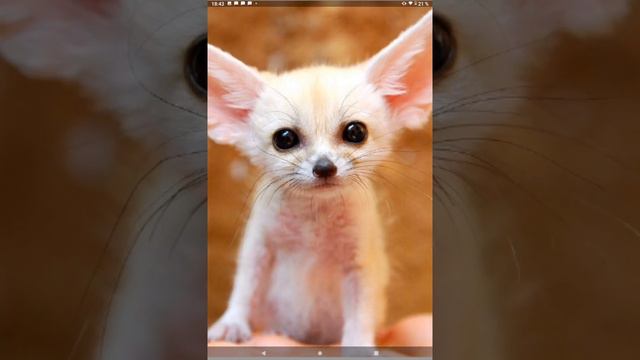The image size is (640, 360).
Task: Click the Wi-Fi signal icon in status bar
Action: coord(411,3)
